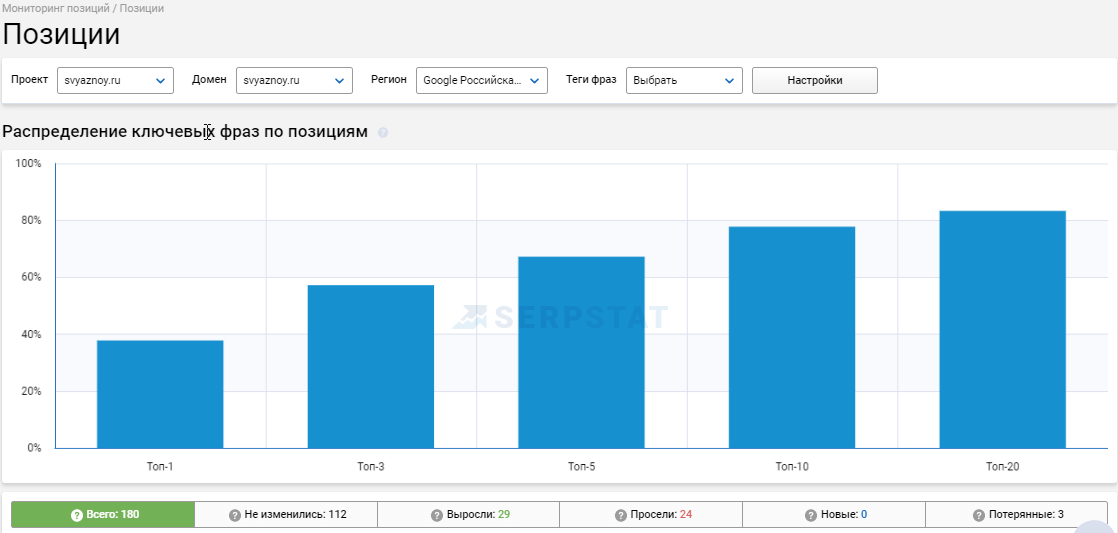The image size is (1118, 533).
Task: Click the Топ-20 axis label
Action: (x=1002, y=467)
